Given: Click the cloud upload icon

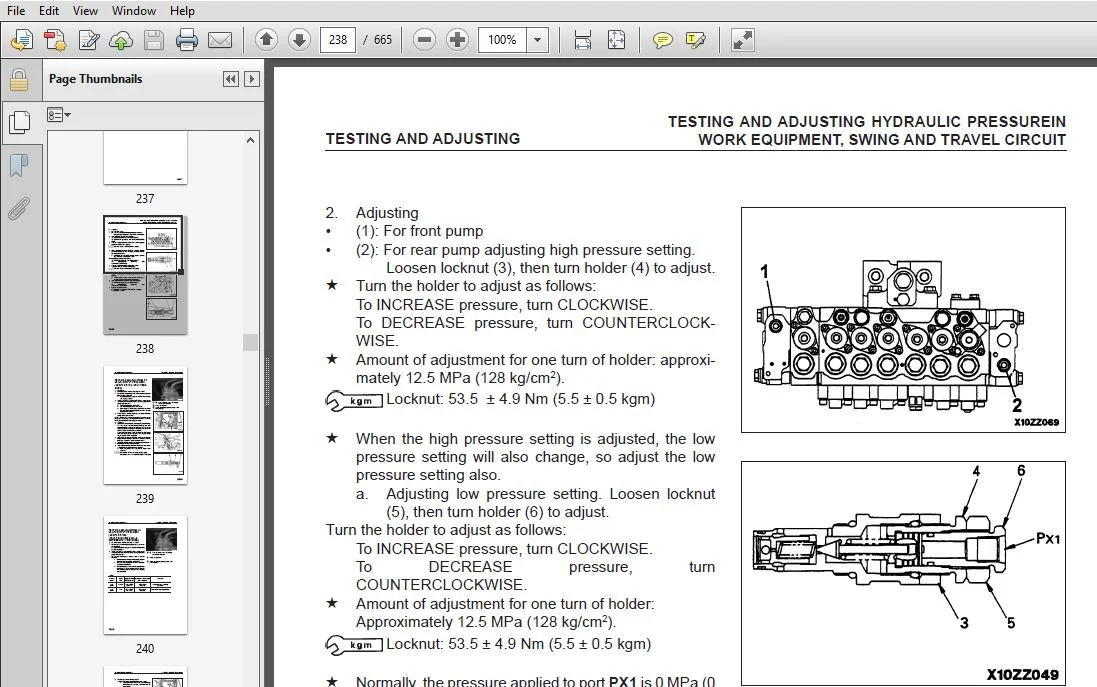Looking at the screenshot, I should 121,40.
